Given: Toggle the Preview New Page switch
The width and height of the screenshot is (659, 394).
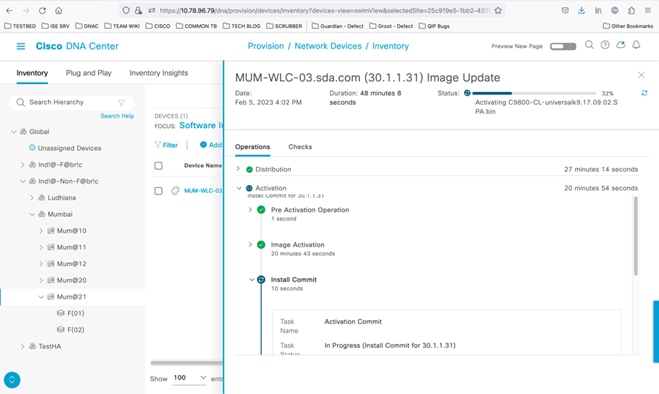Looking at the screenshot, I should pos(563,46).
